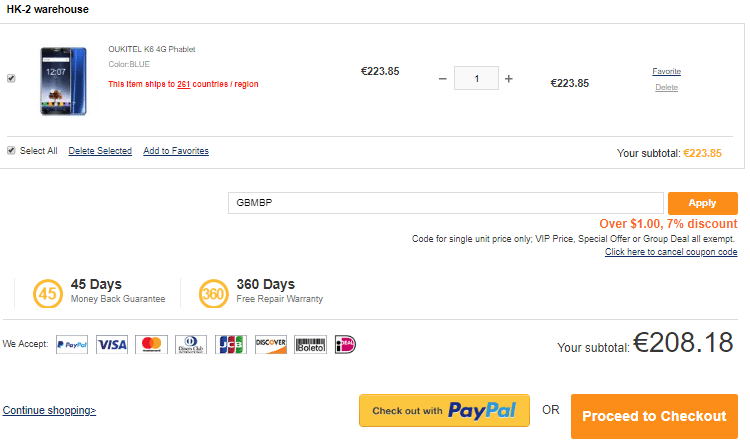Click the coupon code input field
The height and width of the screenshot is (444, 750).
(x=445, y=203)
